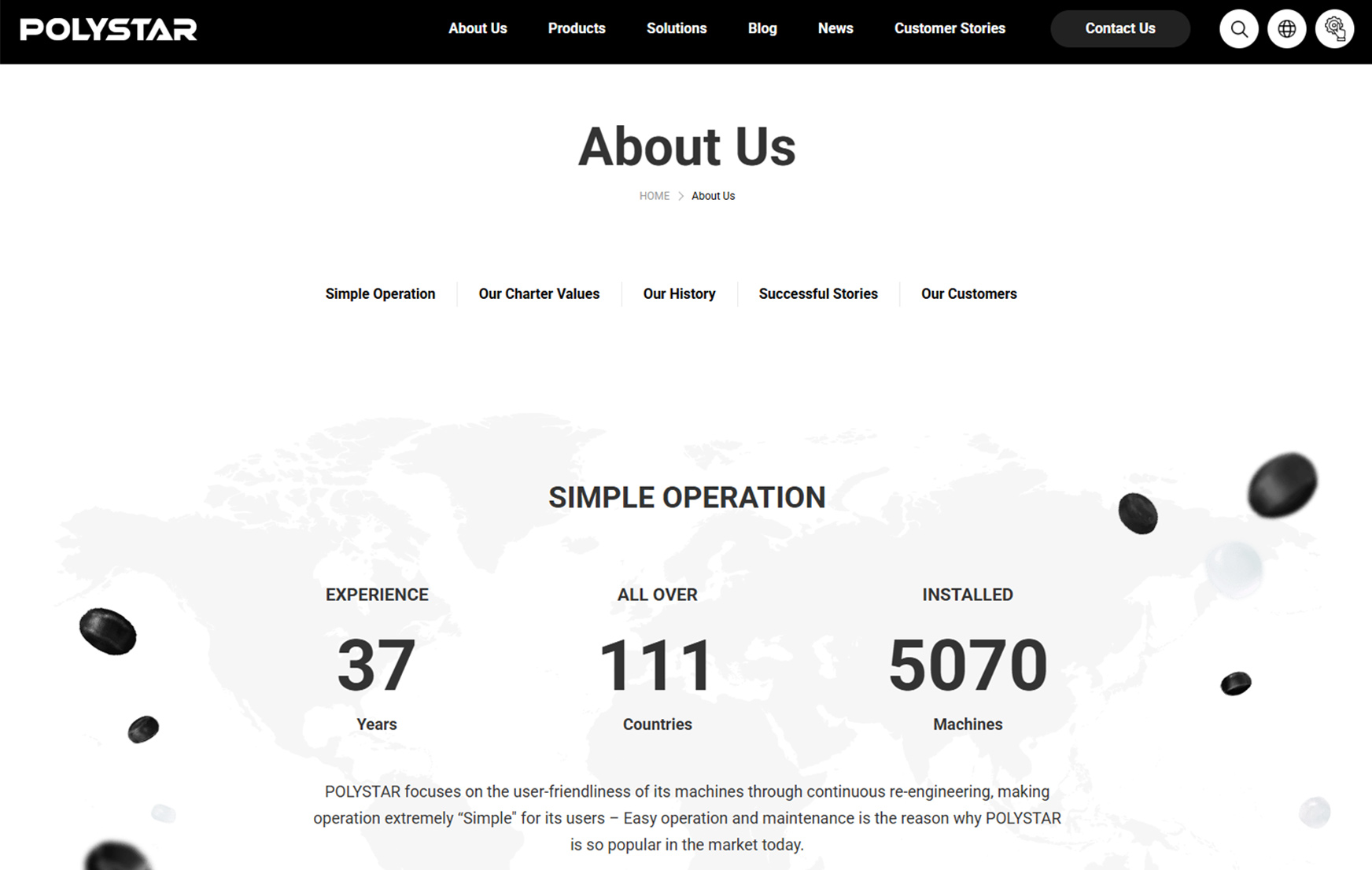Click the HOME breadcrumb link
The image size is (1372, 870).
(x=654, y=196)
